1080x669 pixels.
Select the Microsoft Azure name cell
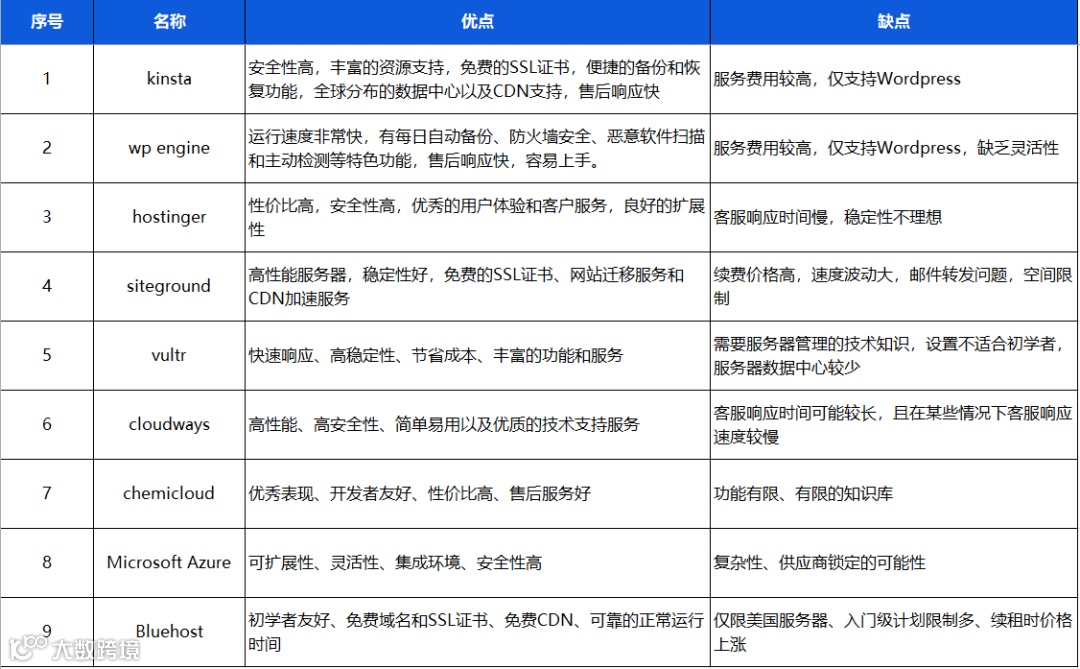(168, 562)
